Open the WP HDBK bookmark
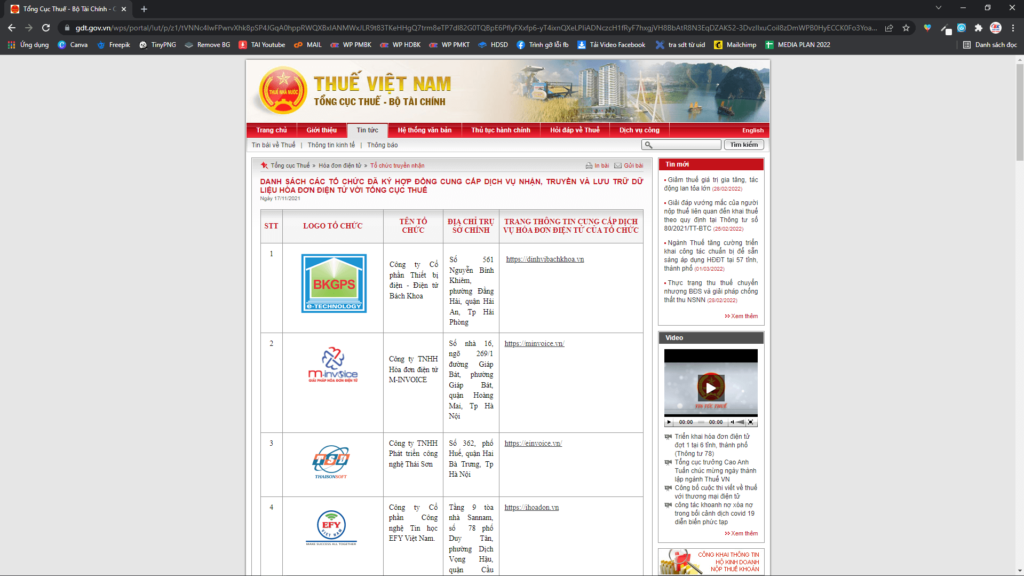The image size is (1024, 576). 400,45
